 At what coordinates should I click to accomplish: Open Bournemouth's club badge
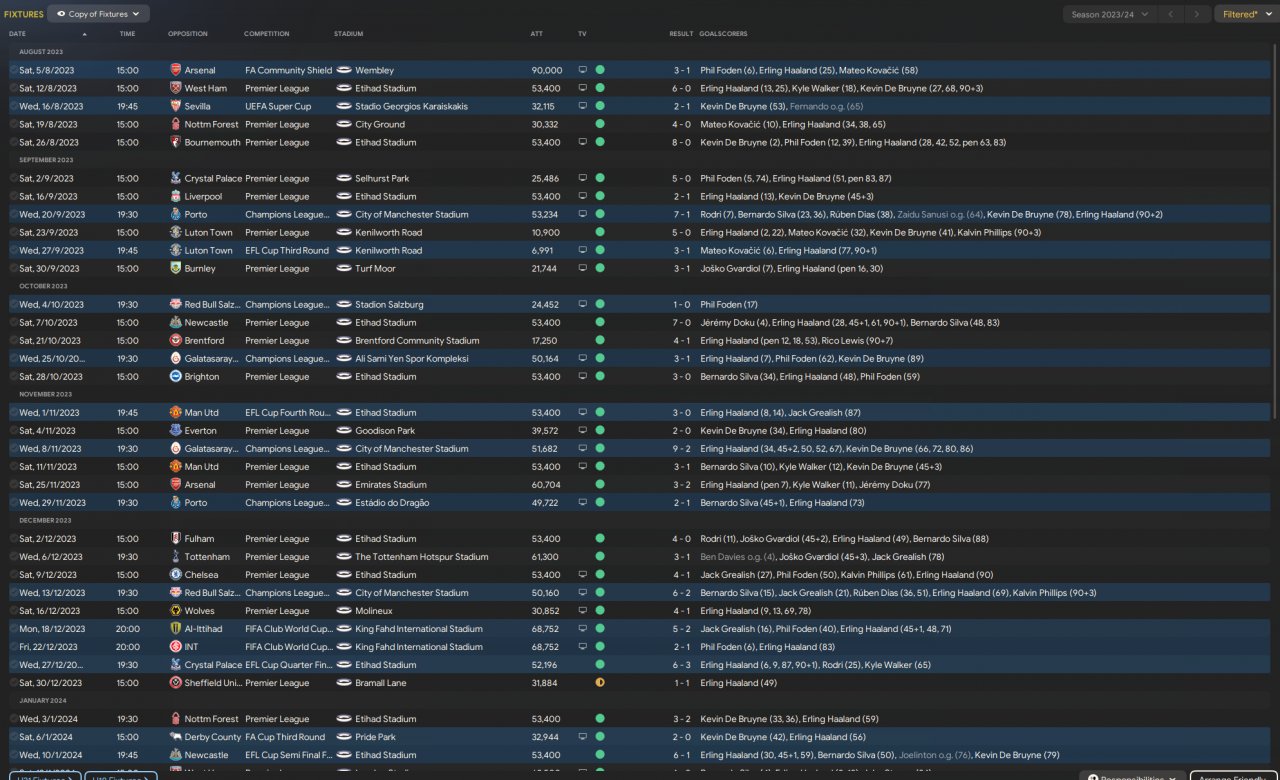(x=176, y=143)
